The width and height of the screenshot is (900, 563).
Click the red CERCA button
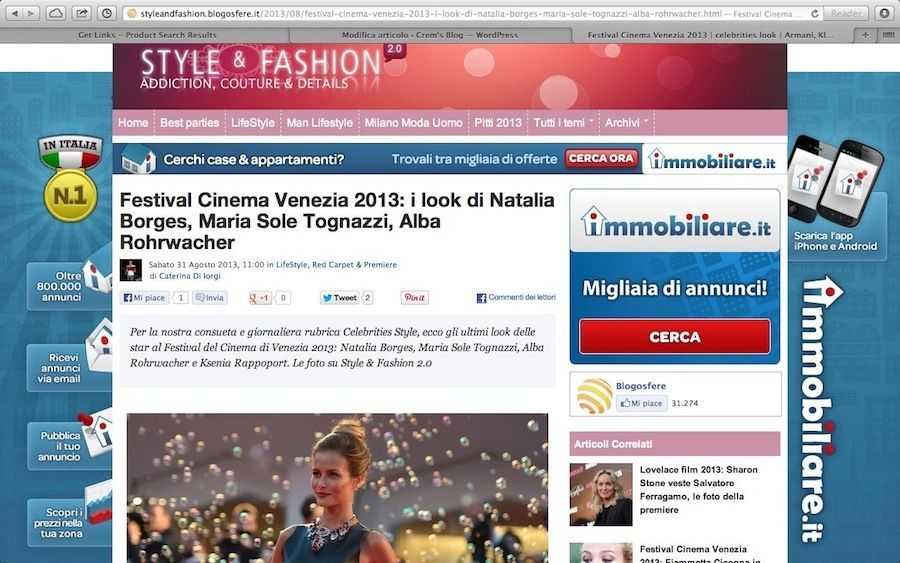click(x=675, y=336)
